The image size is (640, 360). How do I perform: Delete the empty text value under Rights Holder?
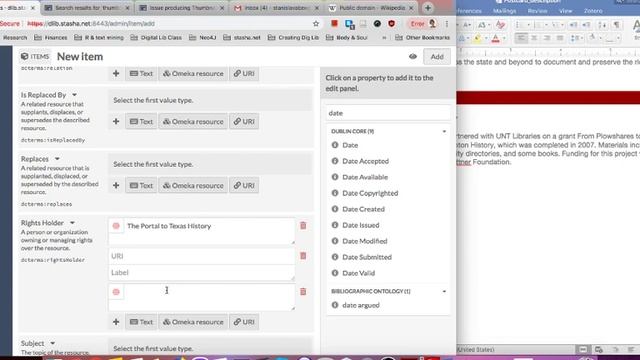(x=303, y=291)
